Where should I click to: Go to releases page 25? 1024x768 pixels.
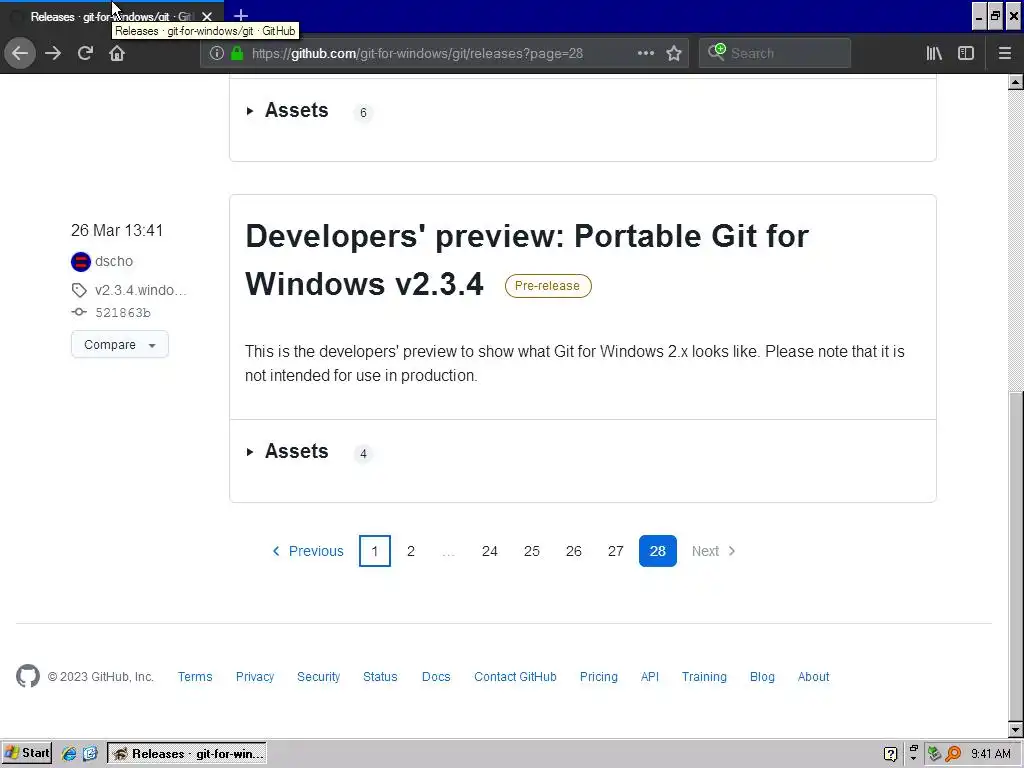[x=532, y=551]
